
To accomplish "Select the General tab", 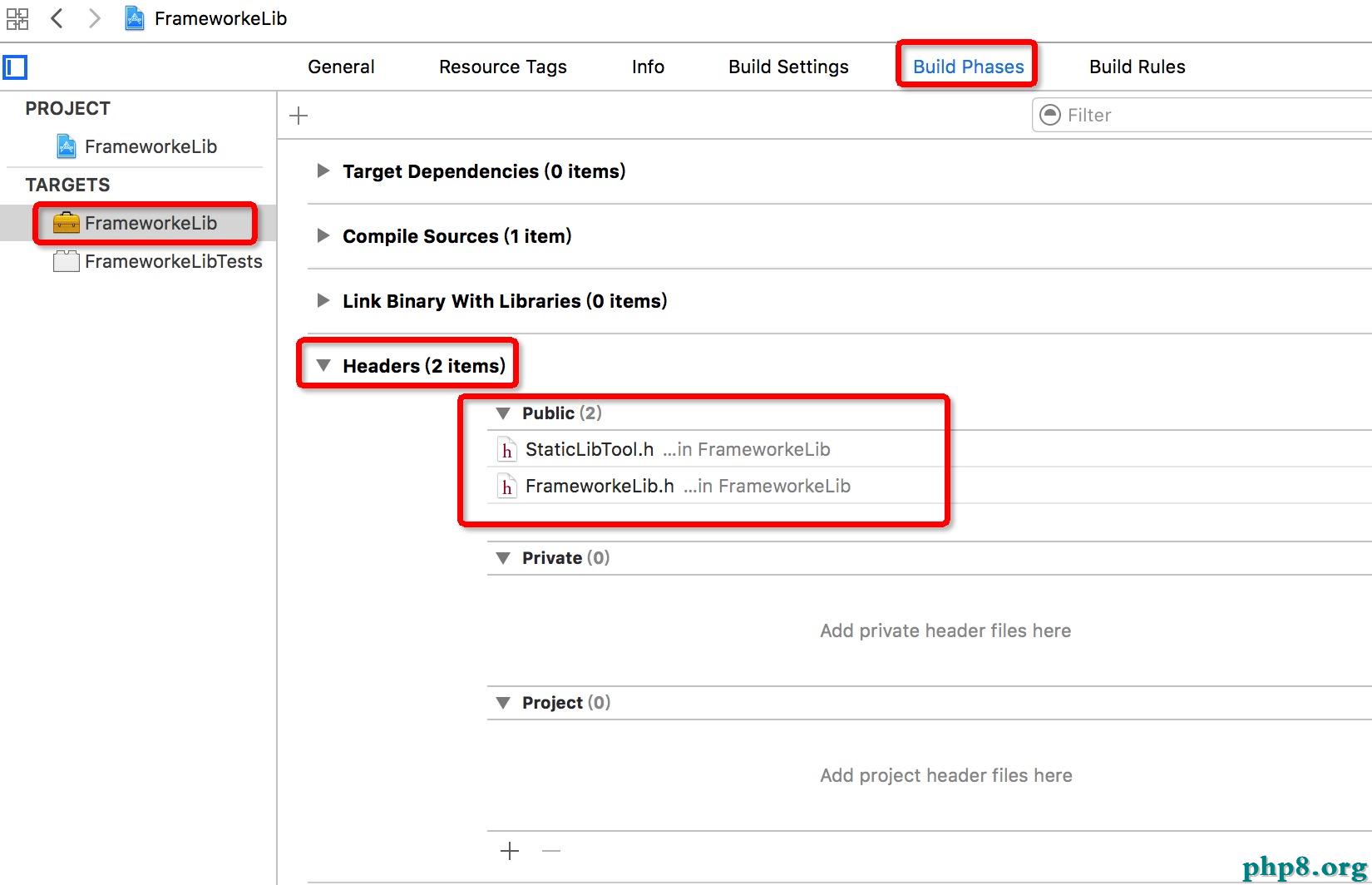I will [x=341, y=67].
